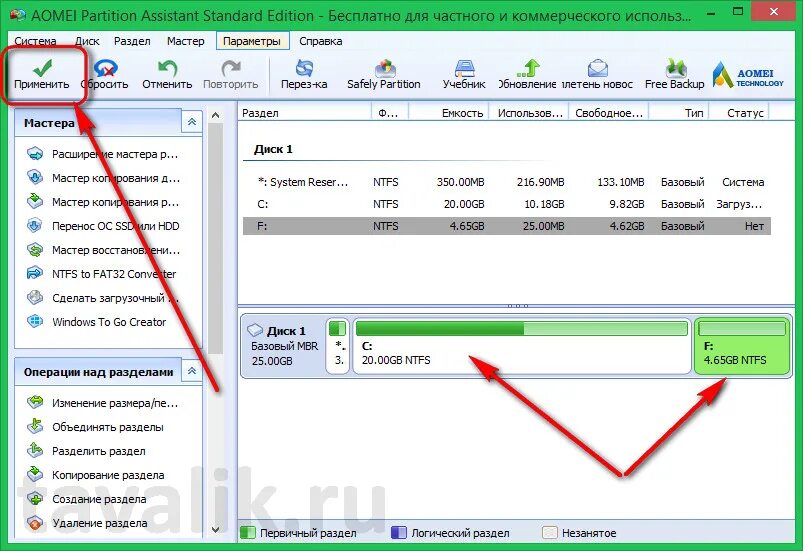Launch Мастер копирования раздела wizard
803x551 pixels.
102,202
